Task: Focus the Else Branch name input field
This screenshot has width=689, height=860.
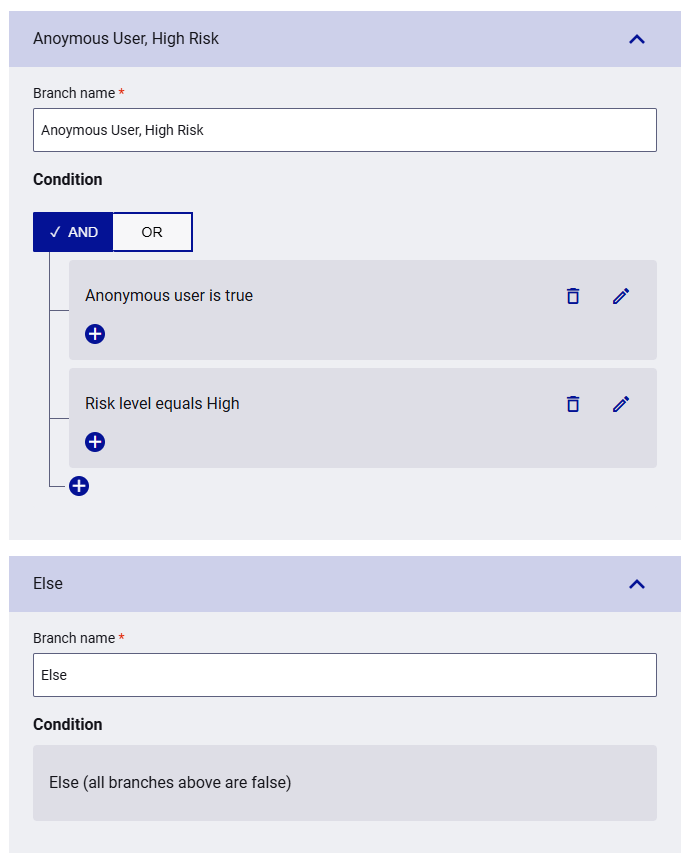Action: (344, 675)
